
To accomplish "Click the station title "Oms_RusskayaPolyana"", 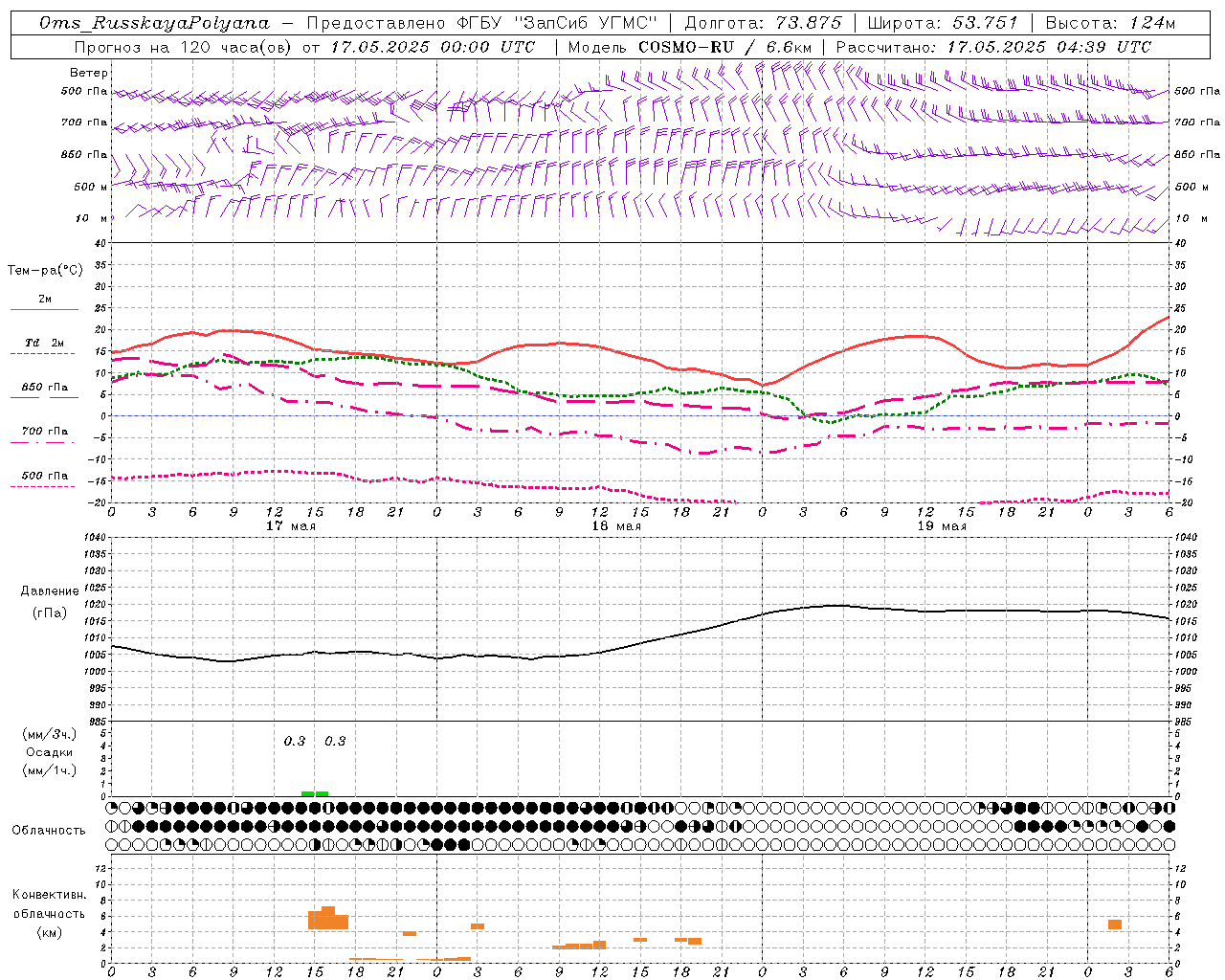I will tap(155, 23).
